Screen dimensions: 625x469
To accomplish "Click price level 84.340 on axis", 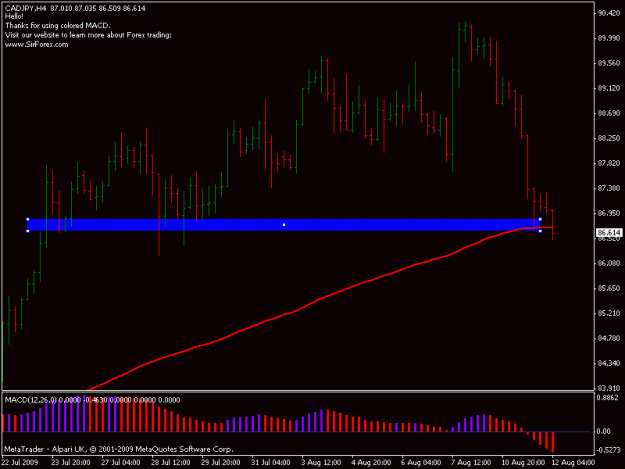I will tap(609, 363).
